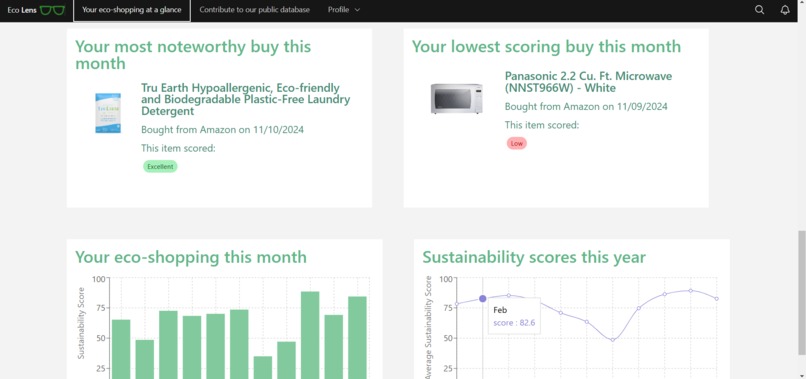
Task: Click the first data point on yearly line chart
Action: tap(456, 304)
